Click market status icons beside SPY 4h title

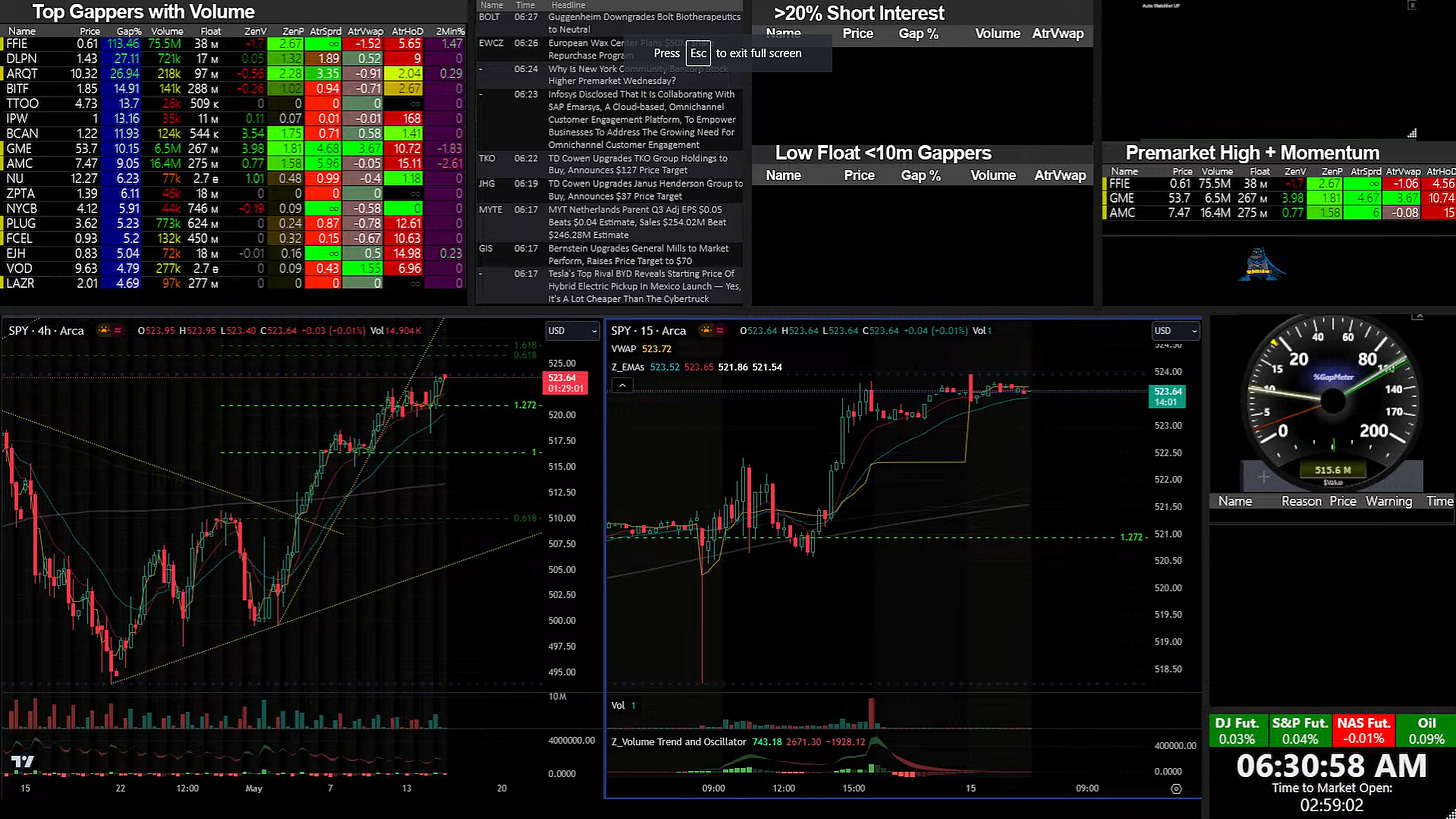[112, 331]
